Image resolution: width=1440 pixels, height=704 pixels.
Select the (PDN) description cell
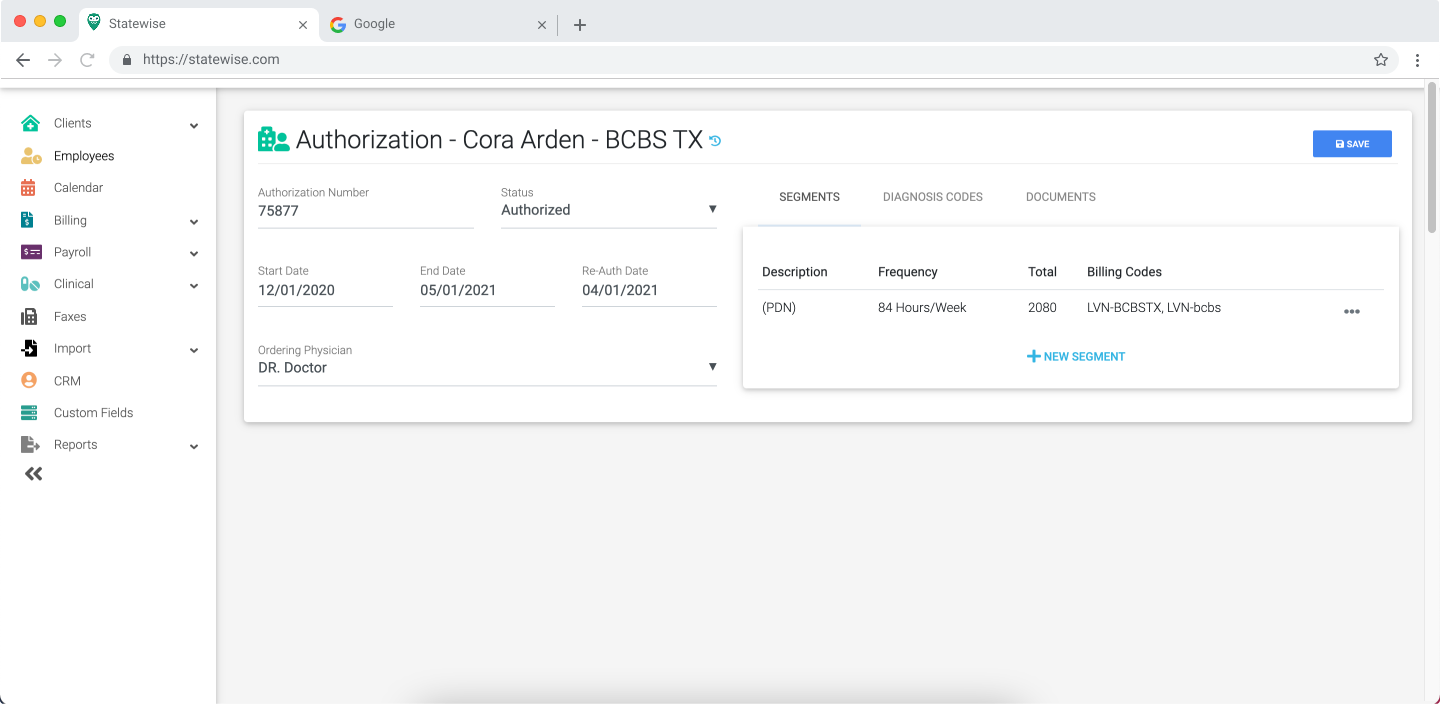779,308
